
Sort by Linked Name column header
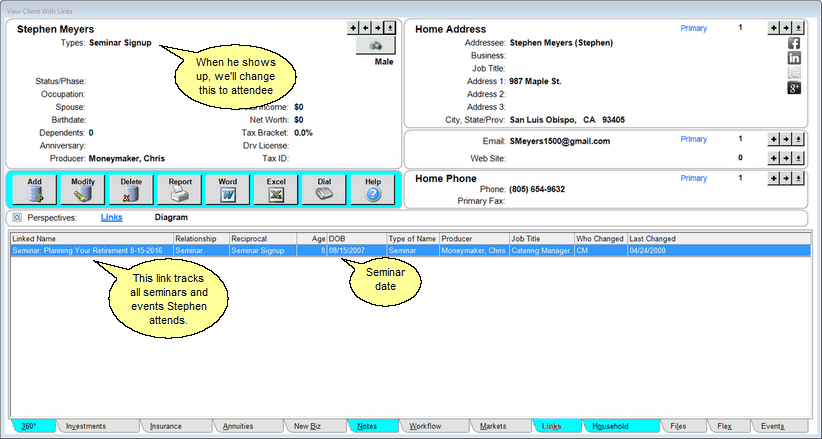click(x=92, y=239)
